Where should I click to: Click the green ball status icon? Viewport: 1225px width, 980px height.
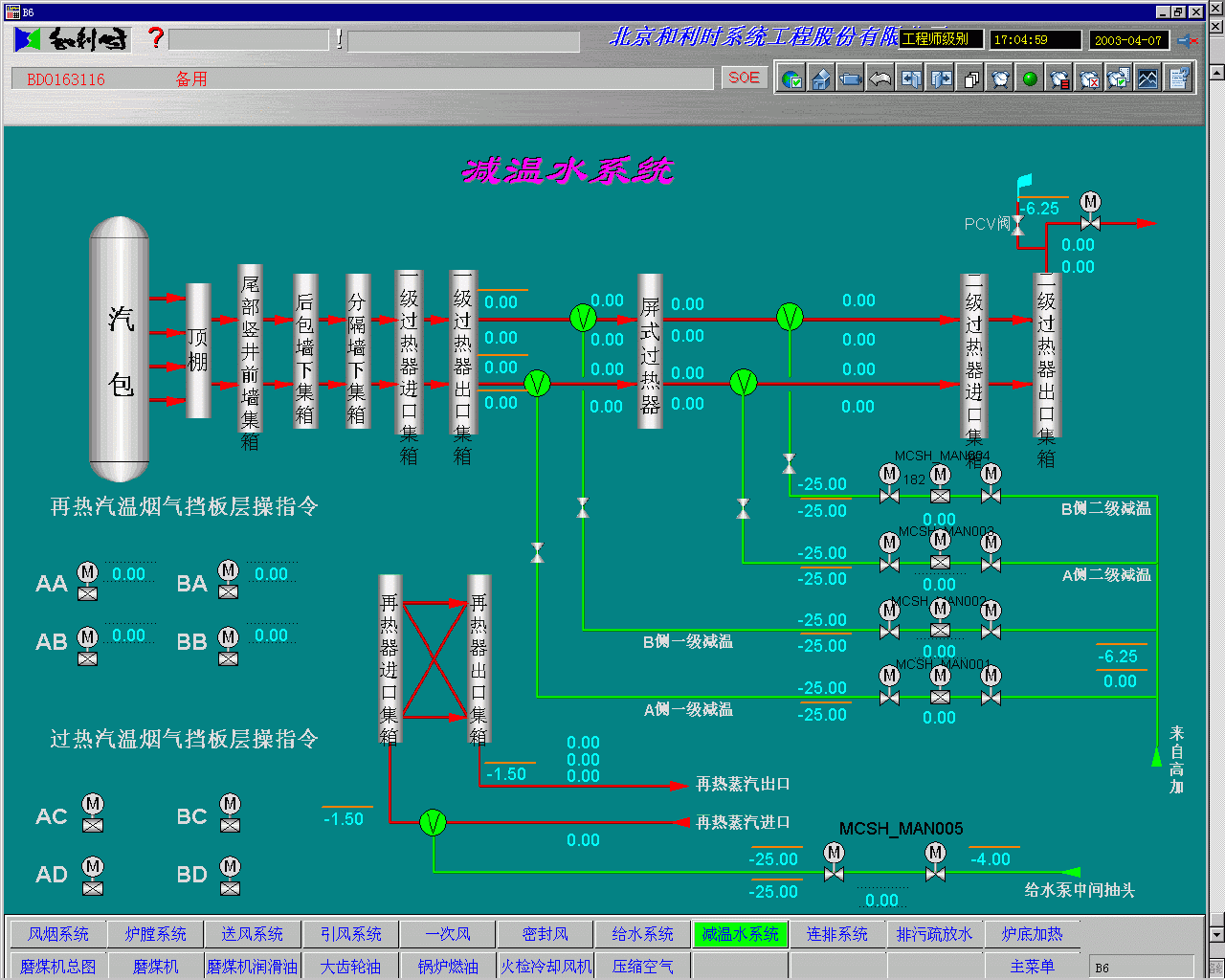[x=1030, y=79]
